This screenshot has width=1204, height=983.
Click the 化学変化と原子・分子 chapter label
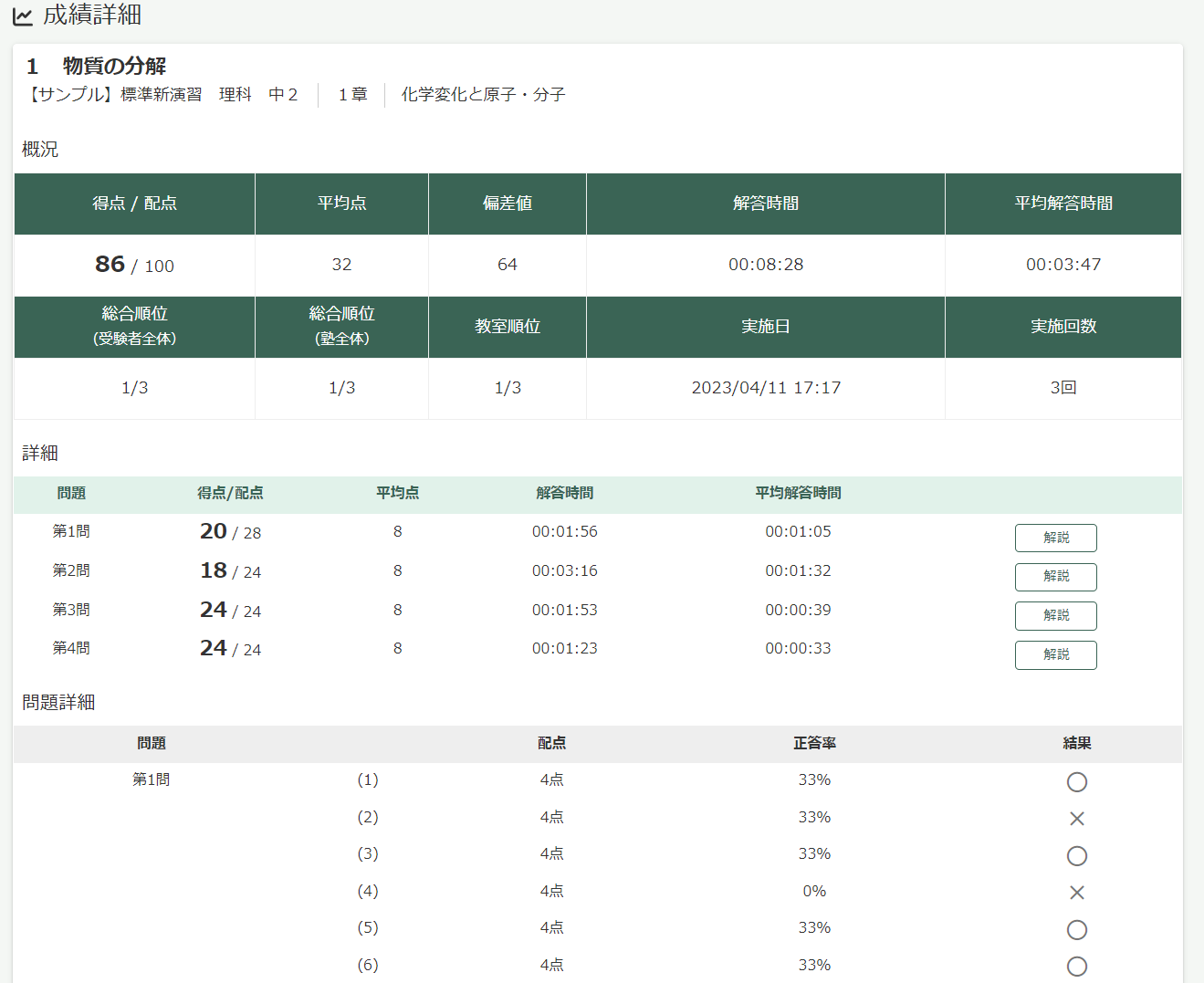coord(483,94)
